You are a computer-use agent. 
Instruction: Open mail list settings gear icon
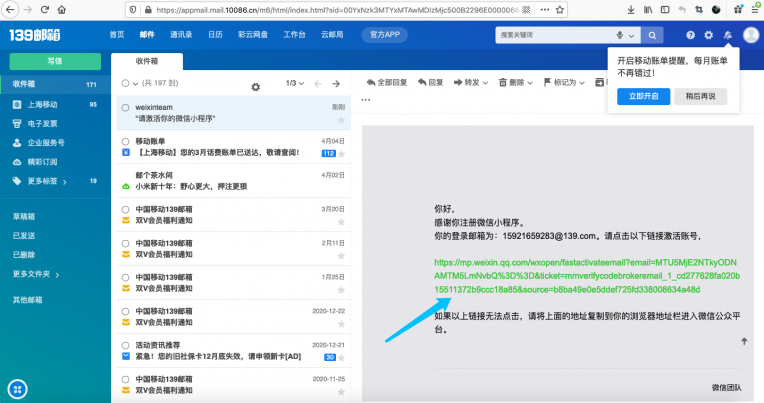[255, 87]
